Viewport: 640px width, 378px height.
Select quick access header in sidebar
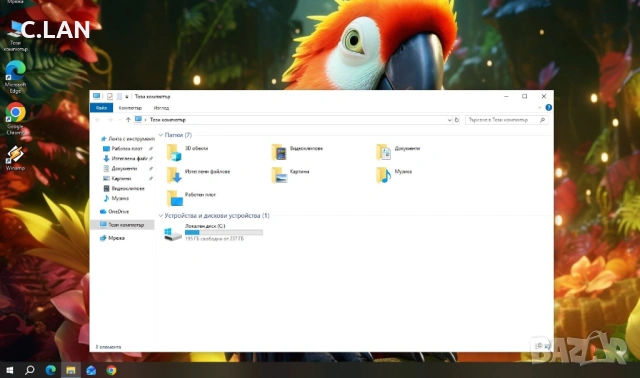127,139
